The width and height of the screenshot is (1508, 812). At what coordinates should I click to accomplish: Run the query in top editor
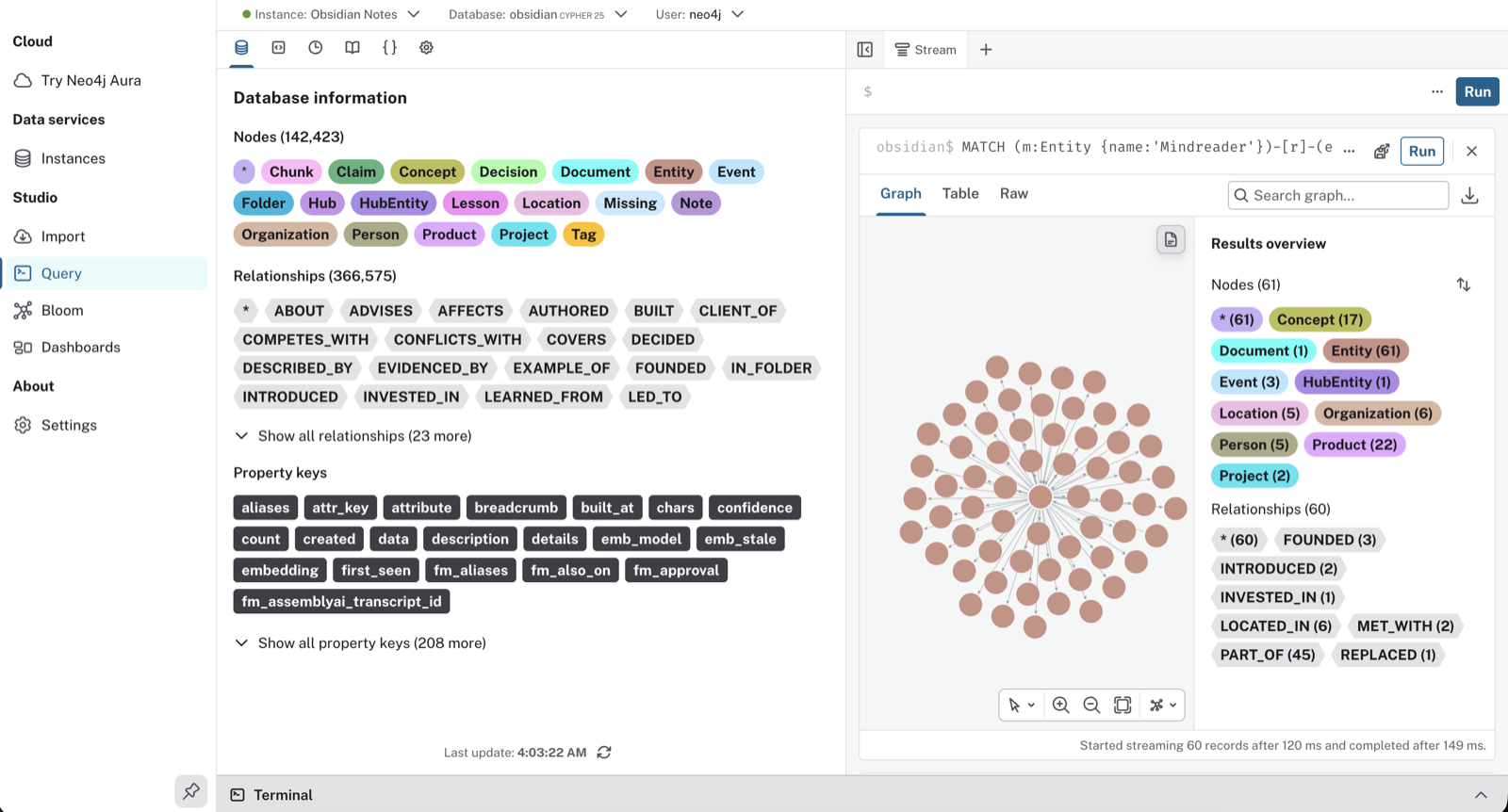[1477, 91]
